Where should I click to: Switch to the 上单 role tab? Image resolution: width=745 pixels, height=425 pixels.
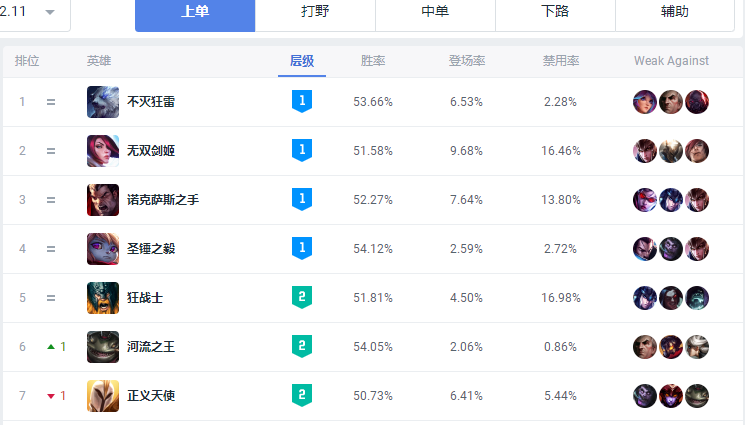(195, 13)
